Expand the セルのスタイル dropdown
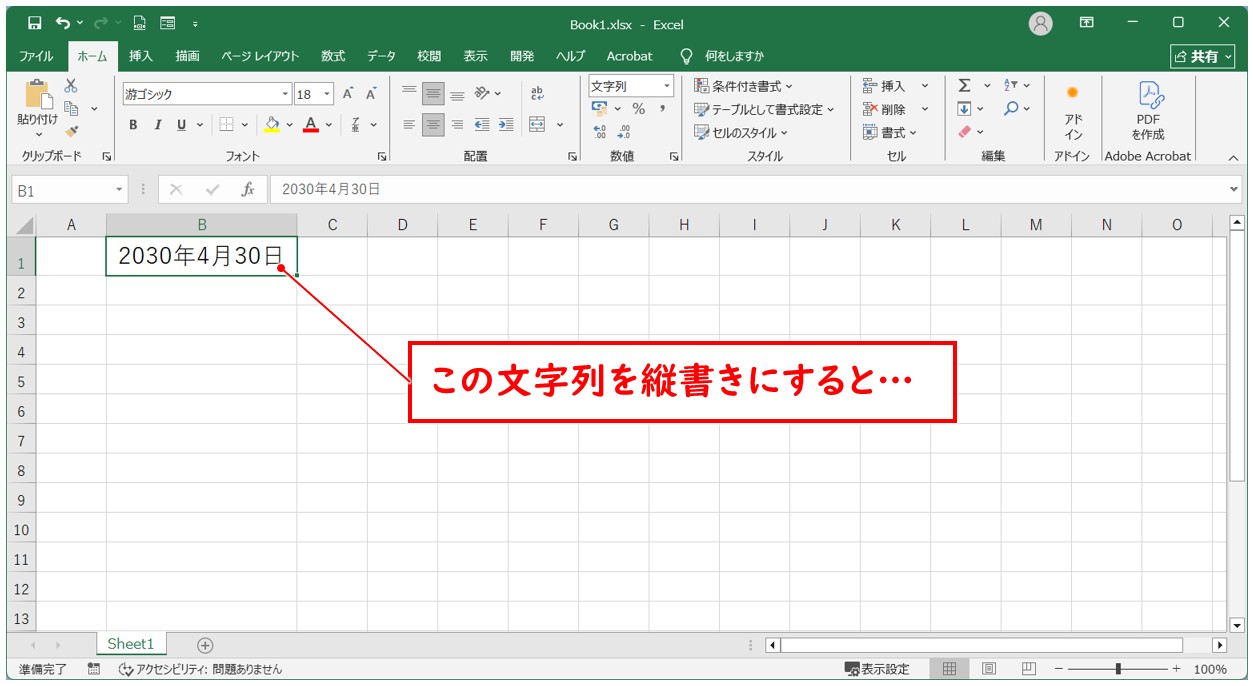The height and width of the screenshot is (686, 1253). [784, 133]
